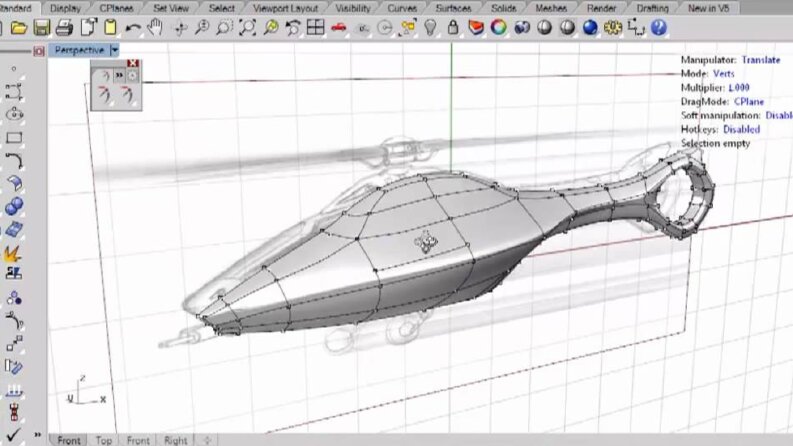Click the Zoom Extents icon

coord(247,28)
